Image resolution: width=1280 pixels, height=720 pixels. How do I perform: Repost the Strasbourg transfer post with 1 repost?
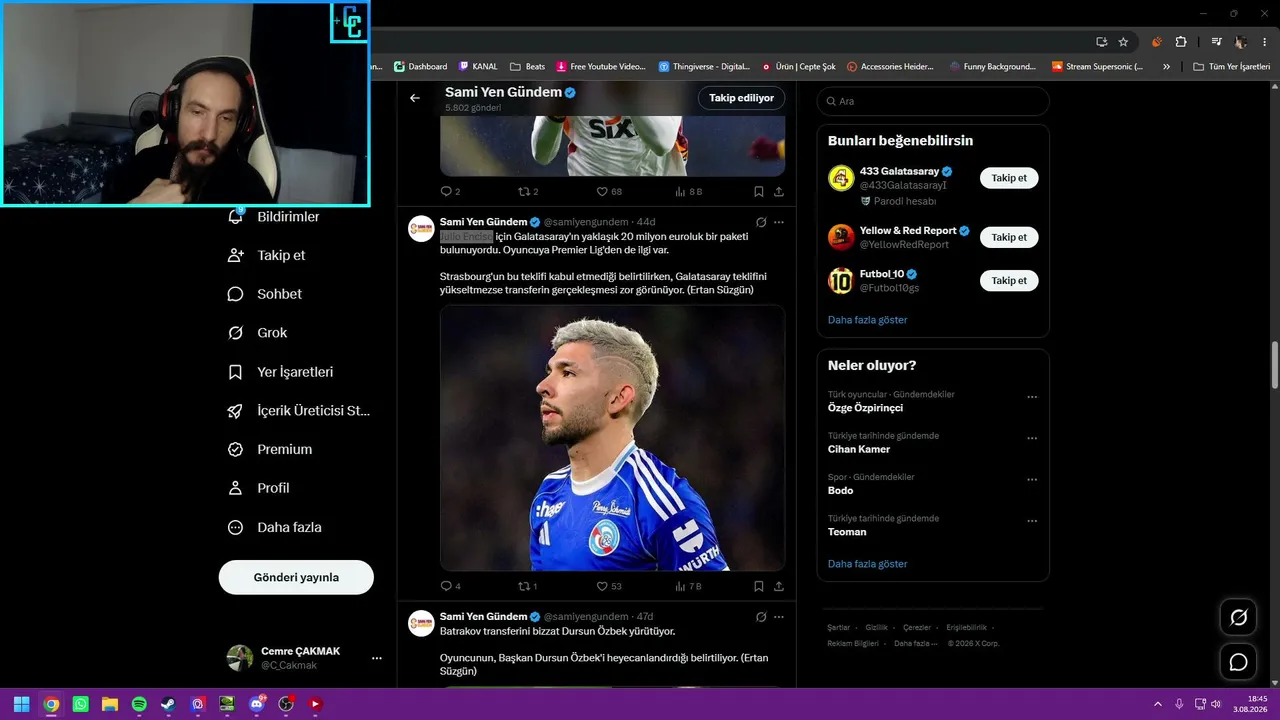[x=527, y=586]
